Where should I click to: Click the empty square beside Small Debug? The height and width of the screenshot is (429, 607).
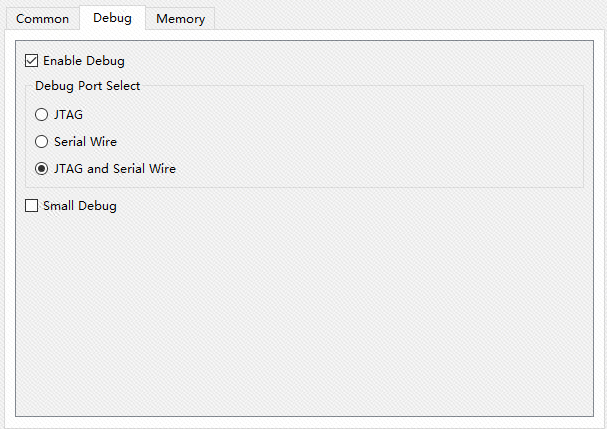(x=32, y=206)
